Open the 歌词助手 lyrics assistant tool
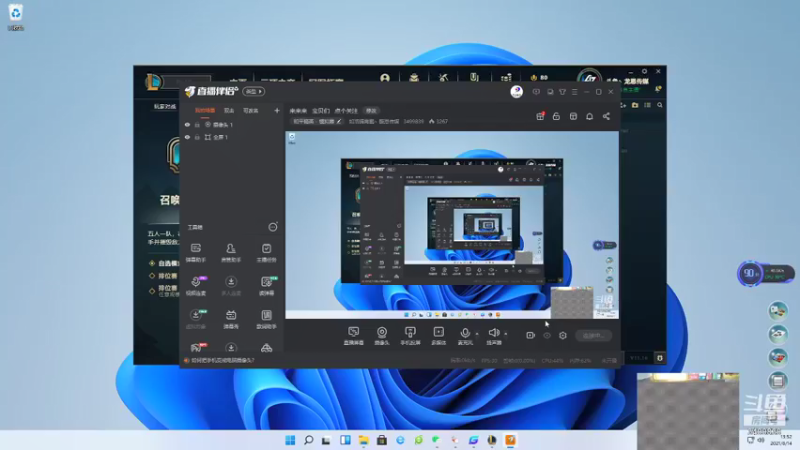 coord(266,319)
